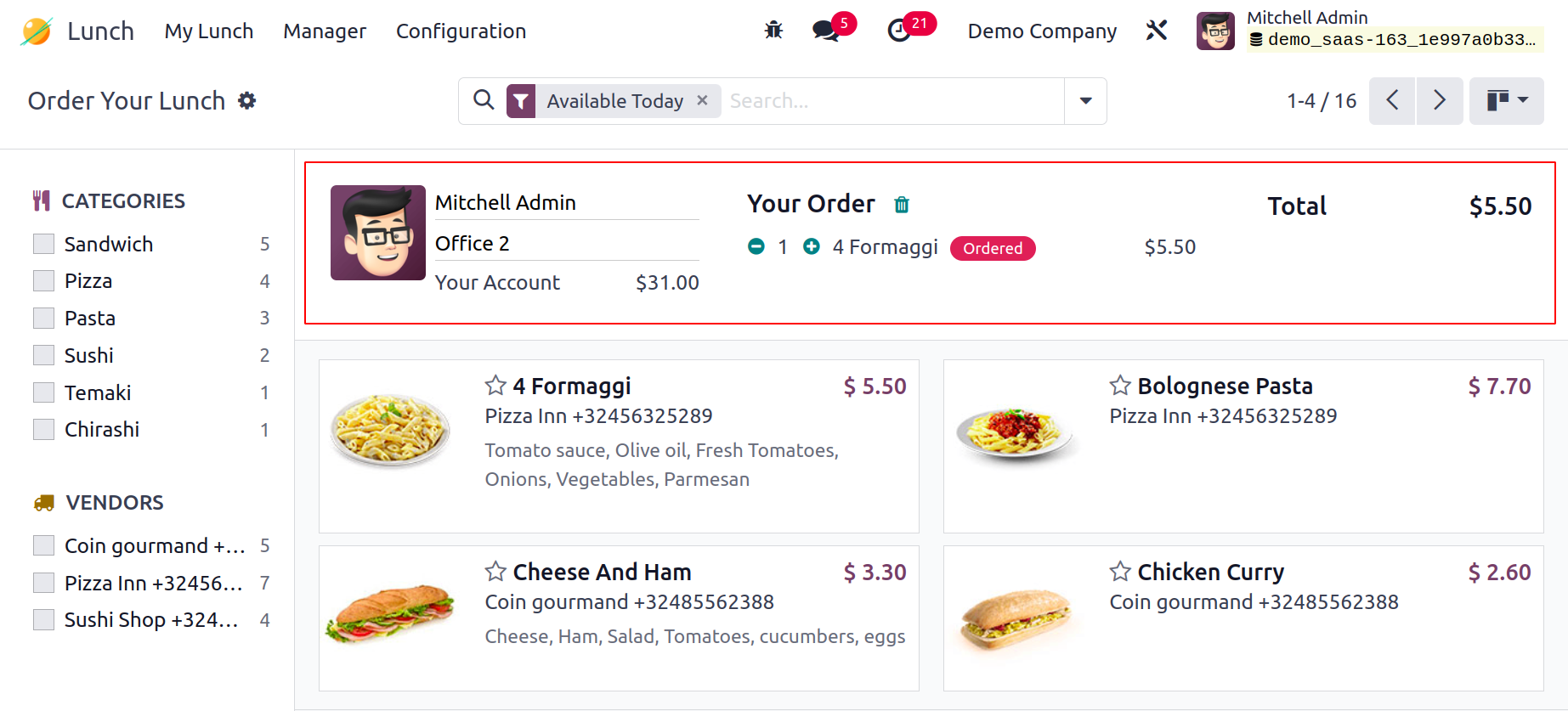The image size is (1568, 711).
Task: Open the Manager menu
Action: point(325,31)
